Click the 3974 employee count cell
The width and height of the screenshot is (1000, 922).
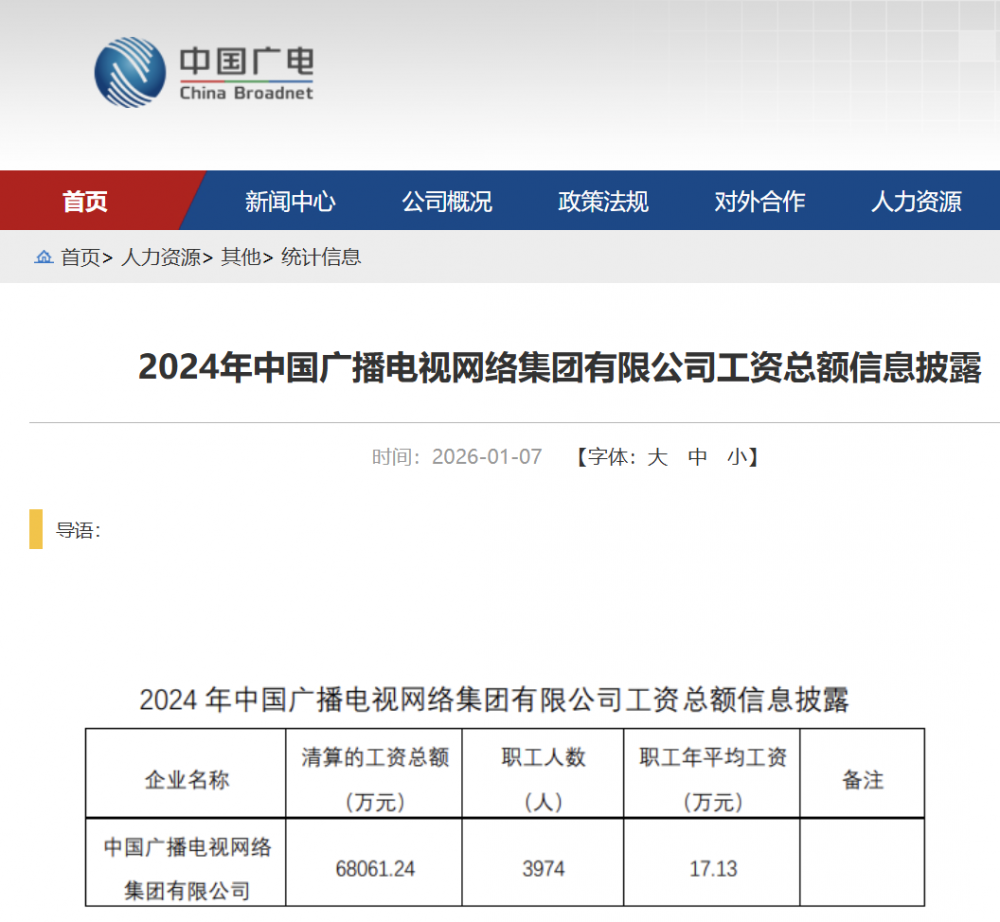point(543,869)
